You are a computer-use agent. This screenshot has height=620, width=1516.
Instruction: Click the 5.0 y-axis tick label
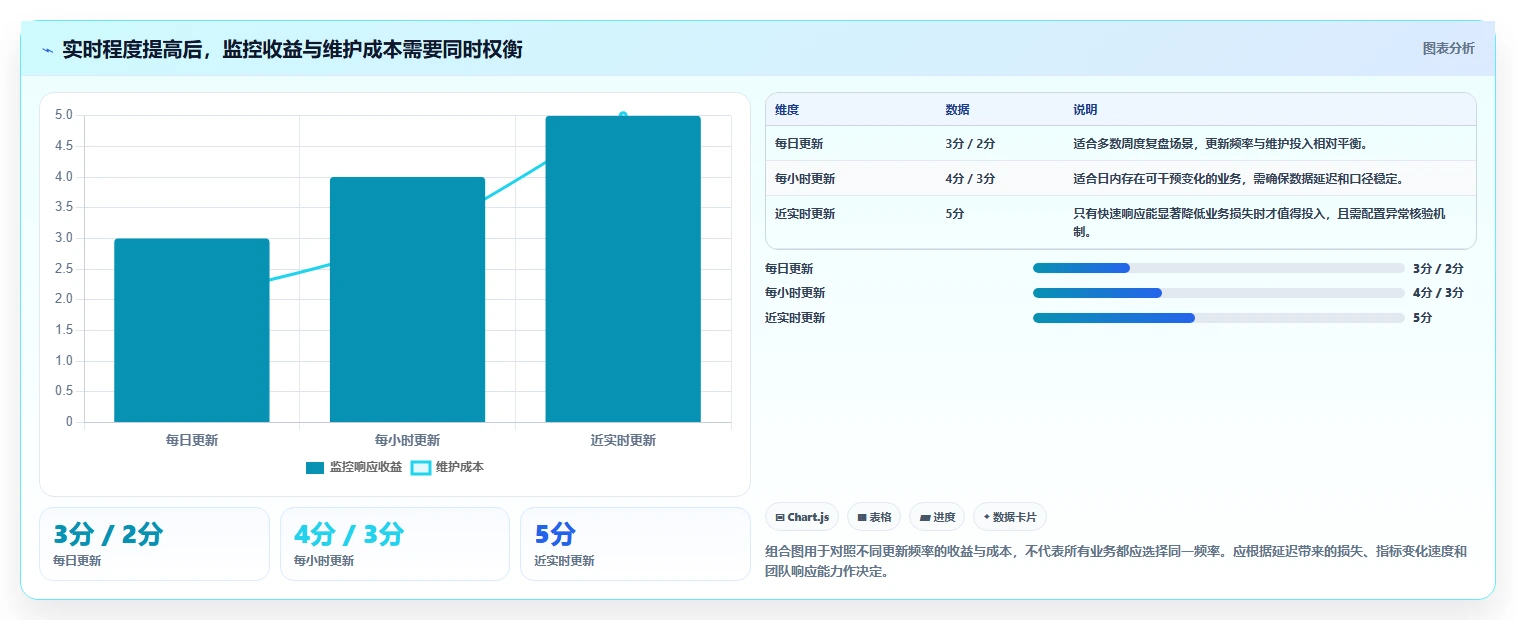[64, 115]
